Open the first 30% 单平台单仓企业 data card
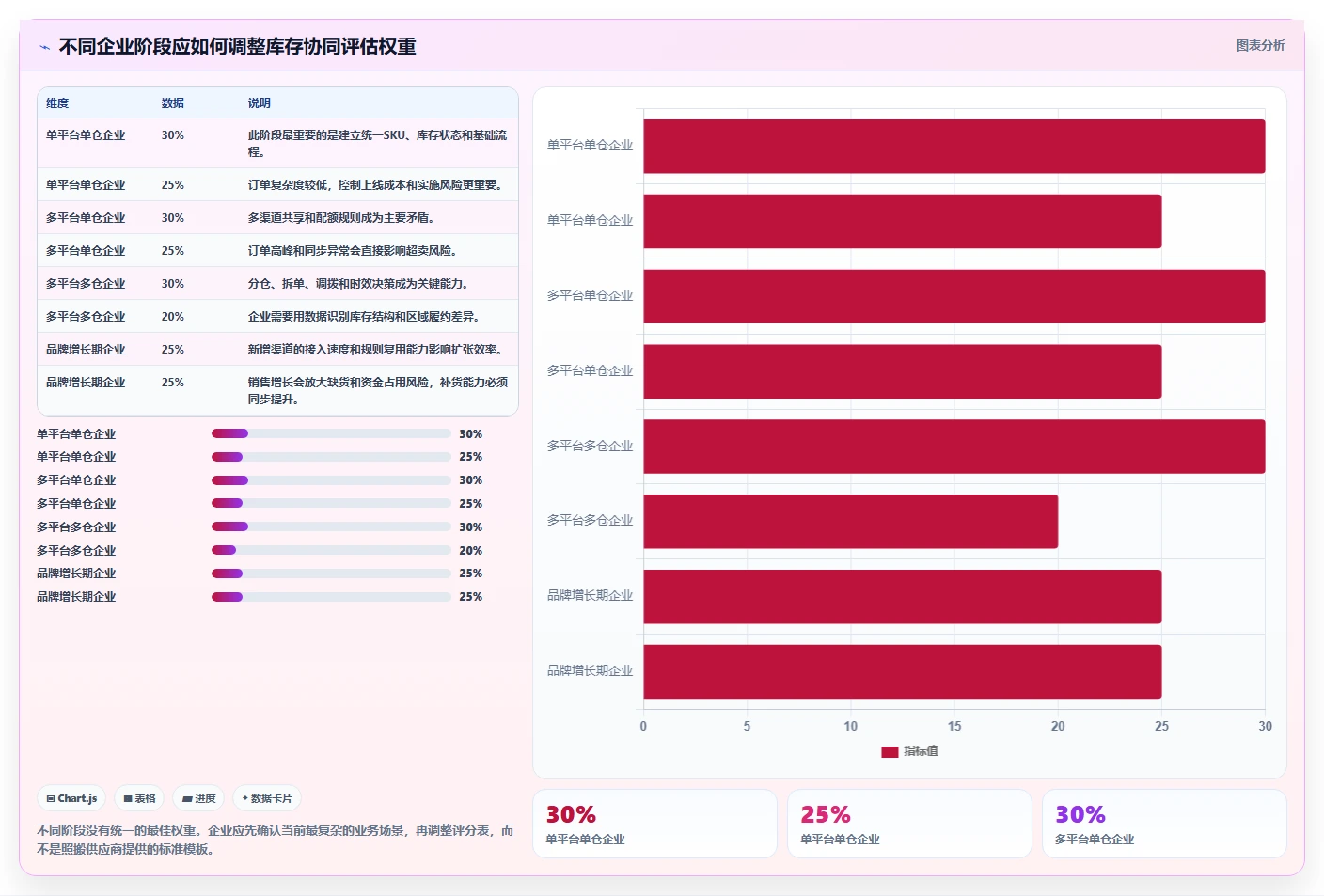1324x896 pixels. (x=654, y=824)
